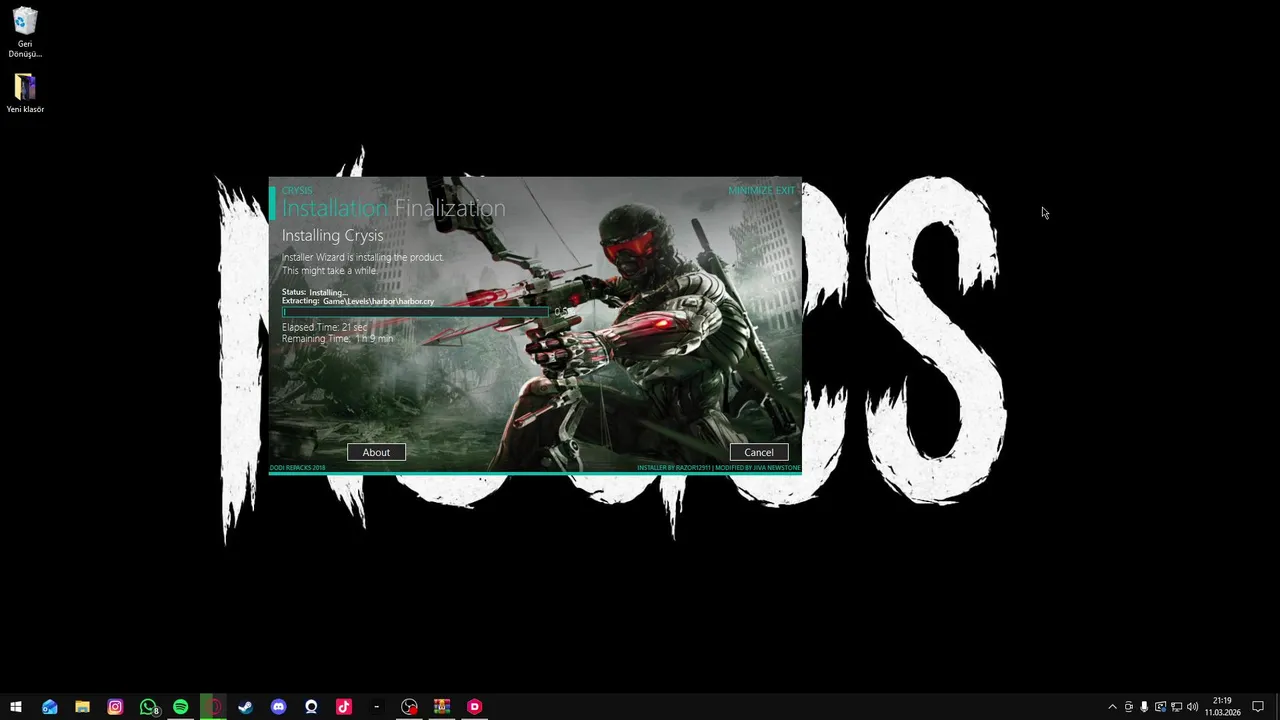Cancel the Crysis installation

pos(759,452)
